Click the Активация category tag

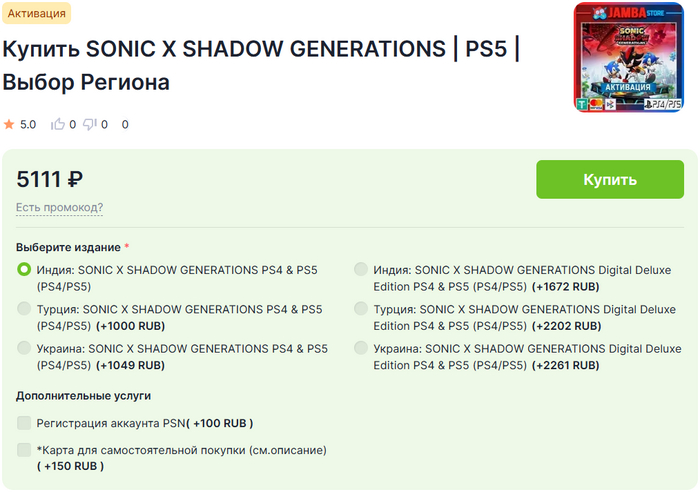[x=37, y=14]
